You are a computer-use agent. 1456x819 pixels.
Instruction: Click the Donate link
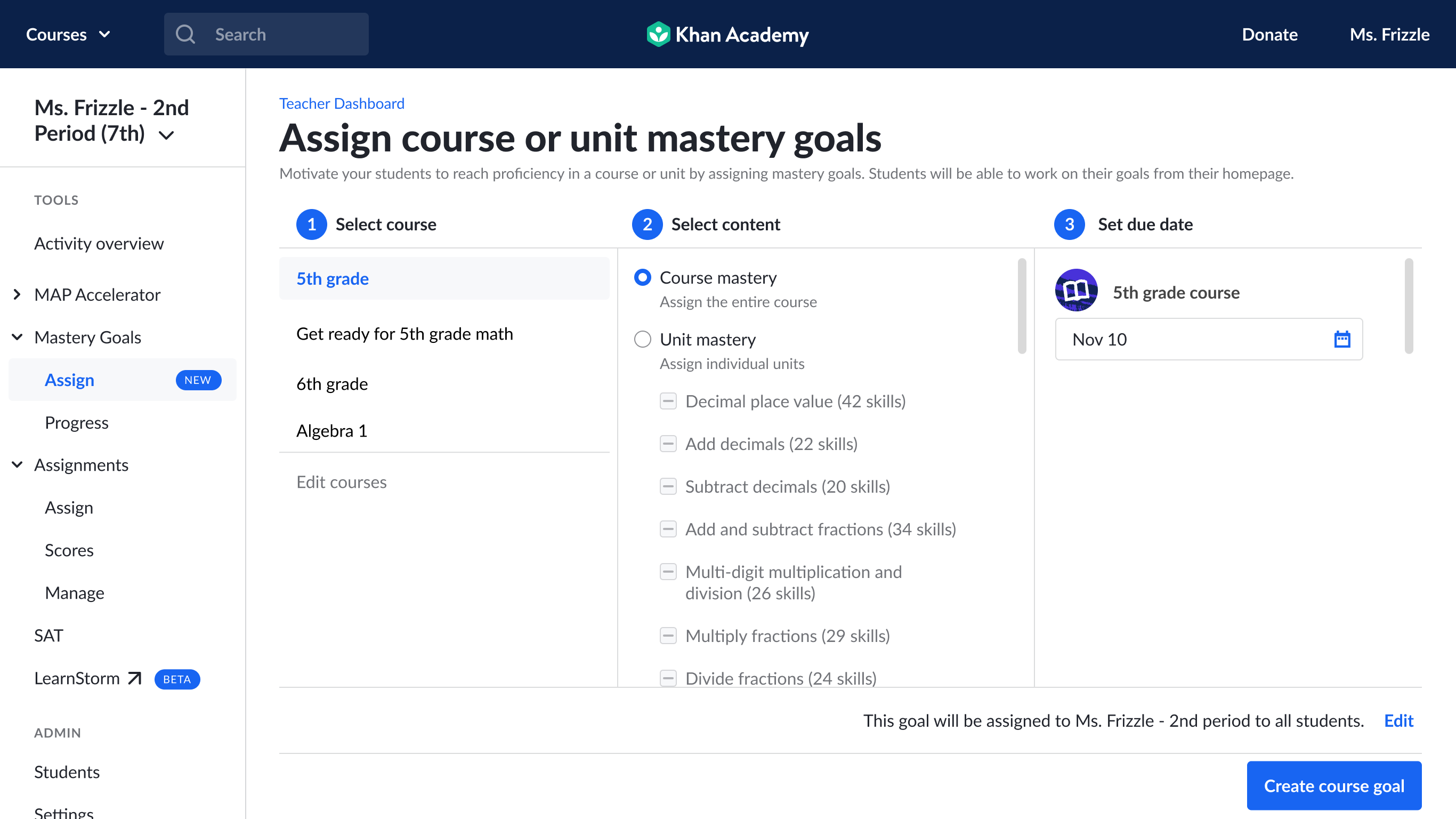pyautogui.click(x=1269, y=35)
